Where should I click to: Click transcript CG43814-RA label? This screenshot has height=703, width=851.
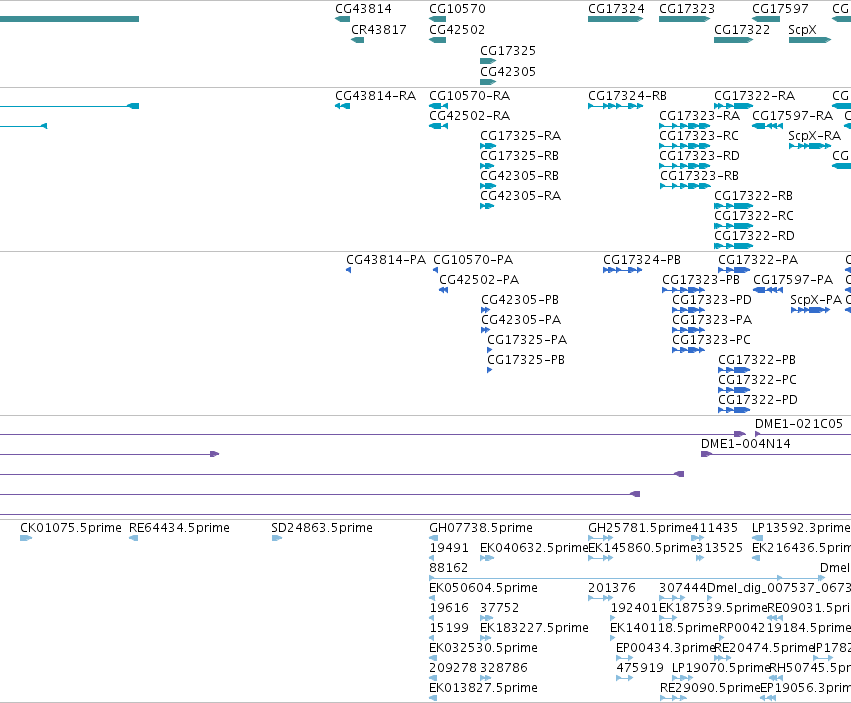pos(376,96)
